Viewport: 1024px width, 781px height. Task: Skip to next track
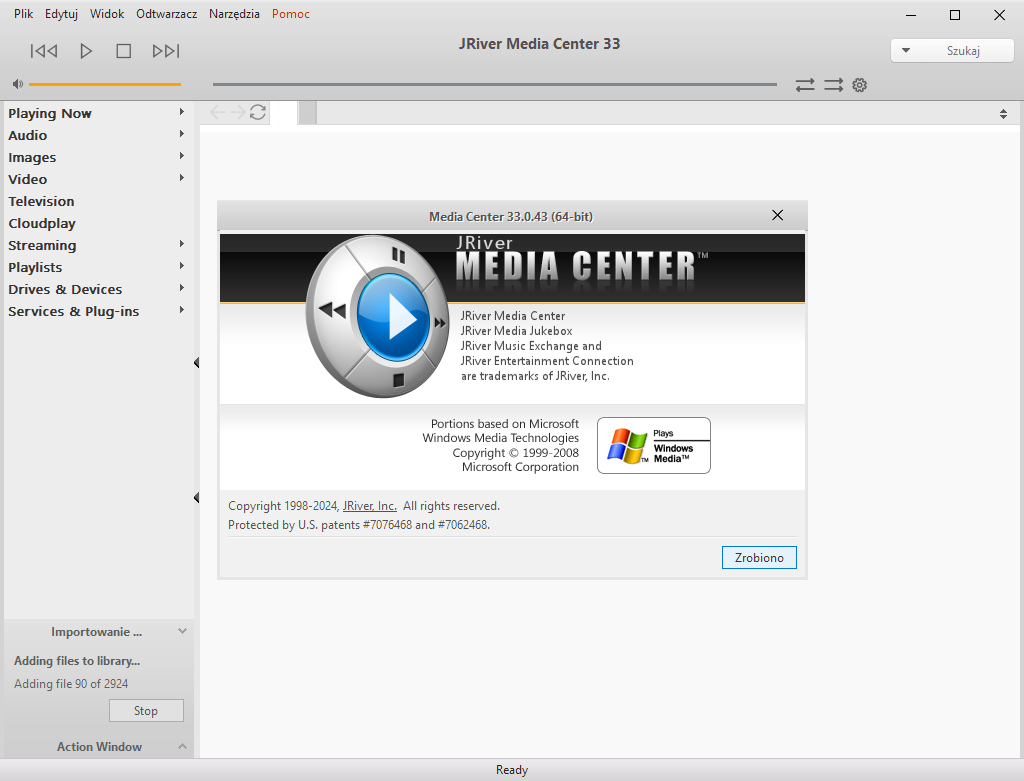(166, 51)
